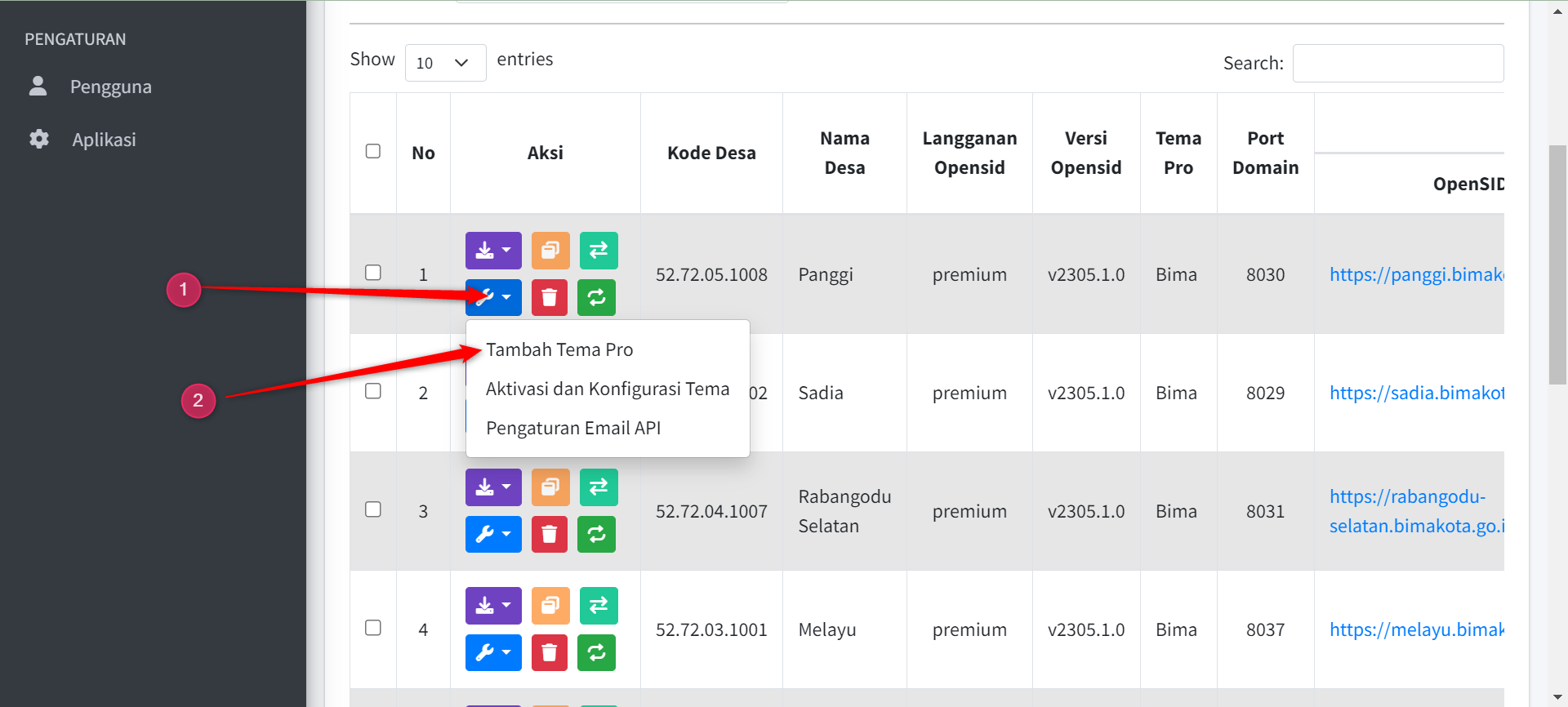This screenshot has height=707, width=1568.
Task: Click the Port Domain value 8037
Action: click(1265, 629)
